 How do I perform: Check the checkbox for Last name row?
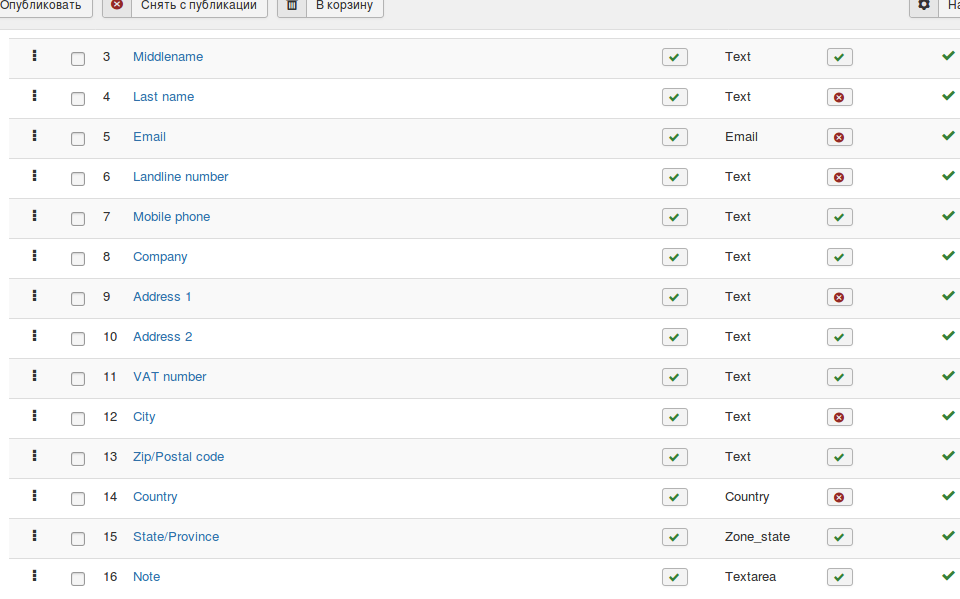pyautogui.click(x=78, y=99)
